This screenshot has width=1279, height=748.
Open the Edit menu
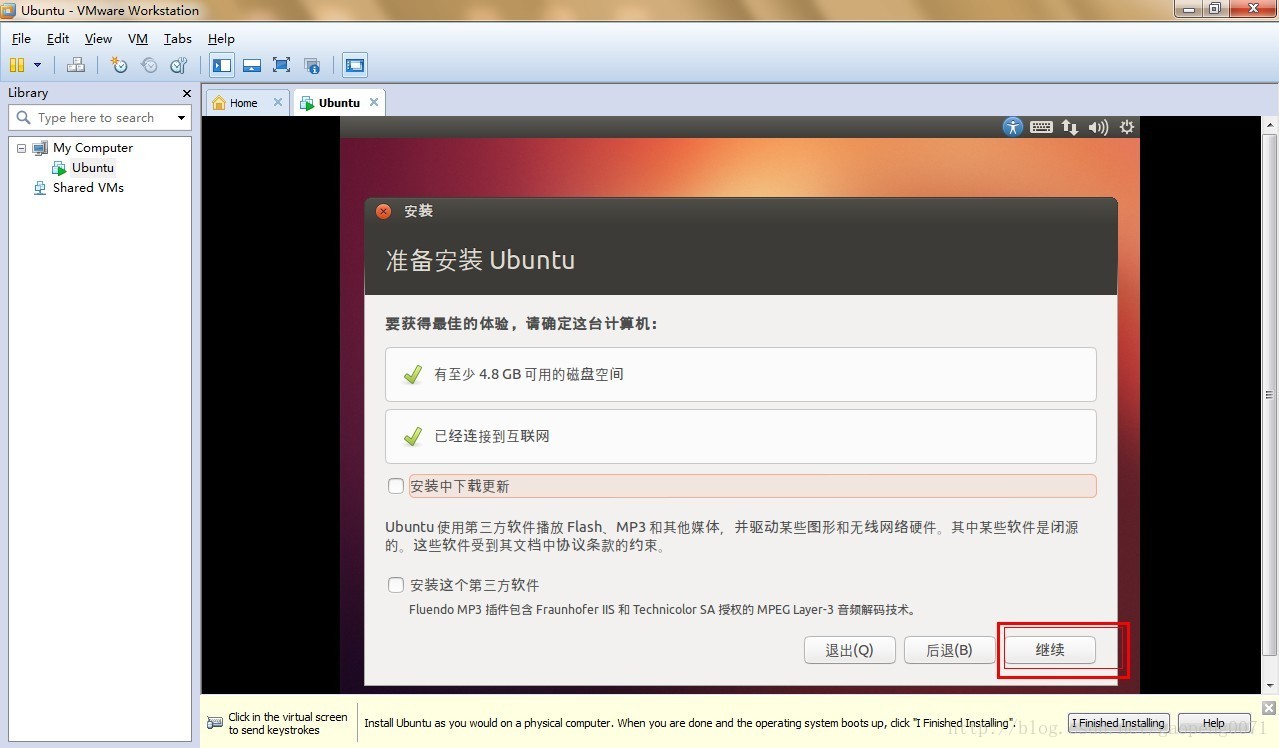point(58,38)
